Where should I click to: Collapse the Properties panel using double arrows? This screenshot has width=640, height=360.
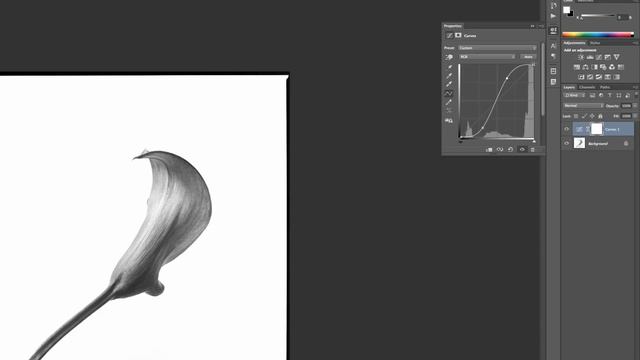click(532, 26)
